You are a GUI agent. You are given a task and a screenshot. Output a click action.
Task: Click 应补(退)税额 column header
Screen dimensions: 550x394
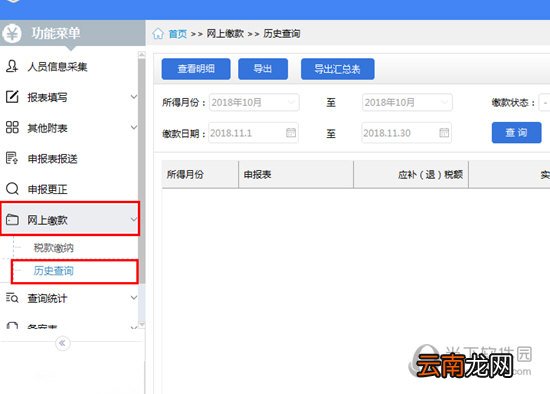(x=411, y=174)
